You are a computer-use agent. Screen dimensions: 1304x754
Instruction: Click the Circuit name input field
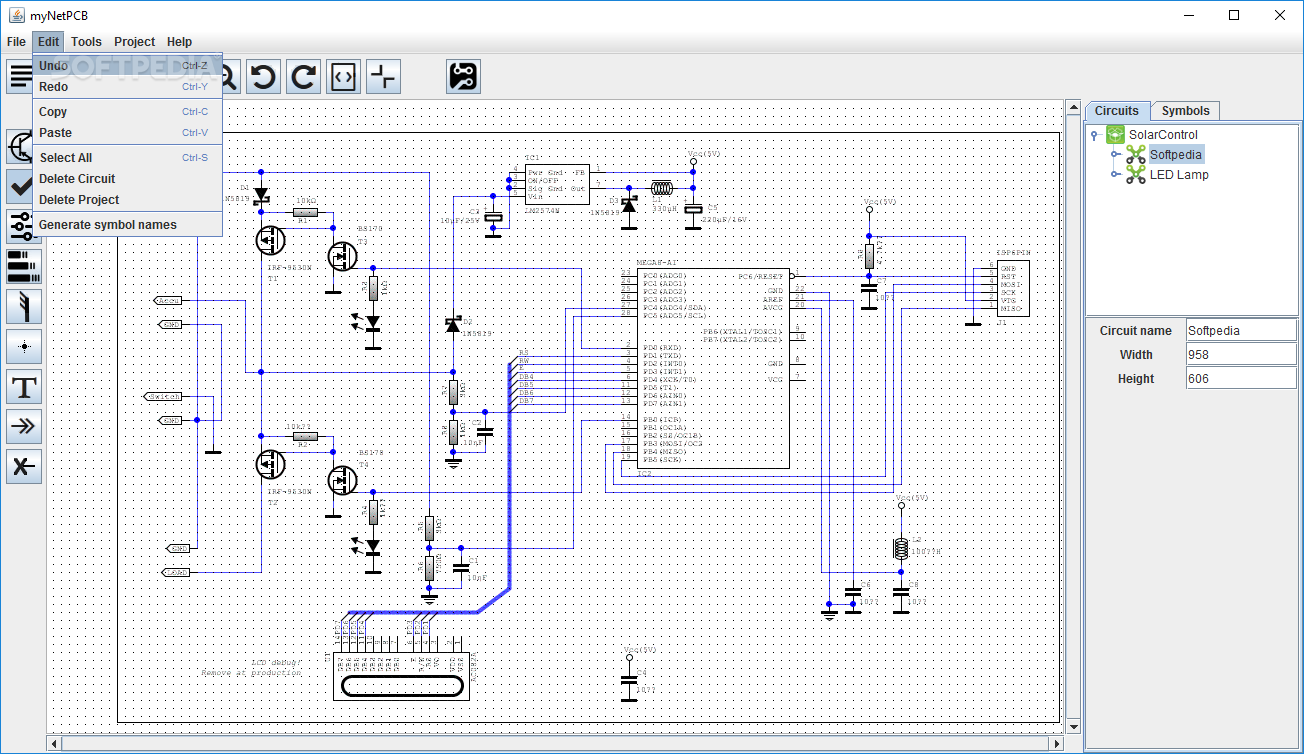[1240, 331]
